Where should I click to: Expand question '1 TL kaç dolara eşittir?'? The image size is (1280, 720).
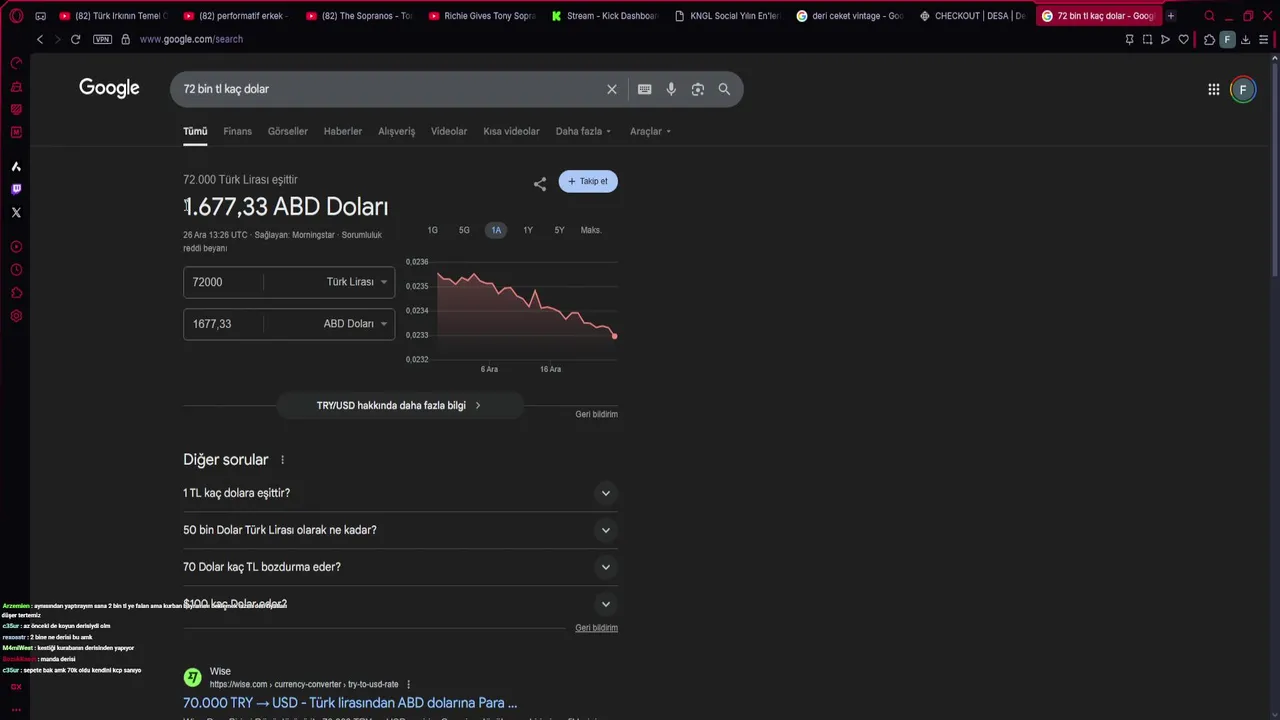coord(400,493)
